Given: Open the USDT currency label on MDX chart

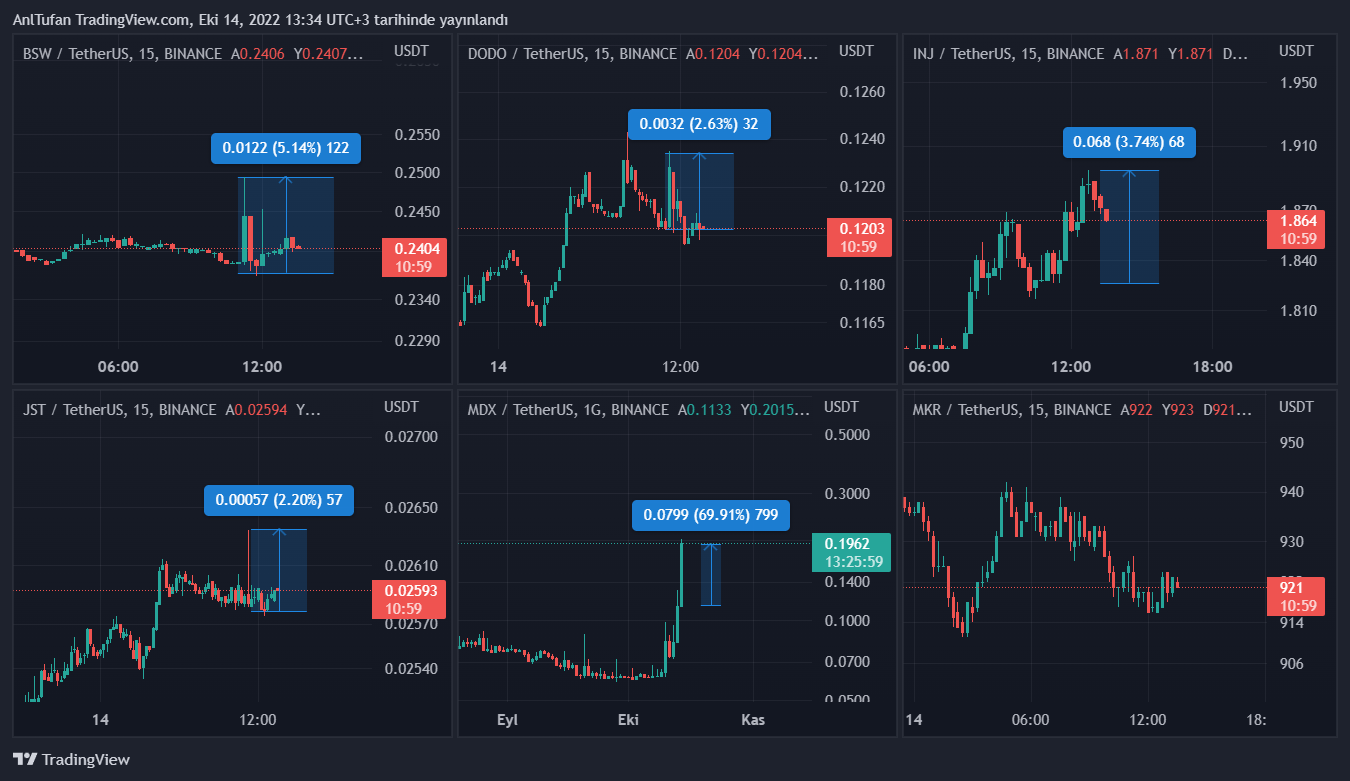Looking at the screenshot, I should [841, 406].
